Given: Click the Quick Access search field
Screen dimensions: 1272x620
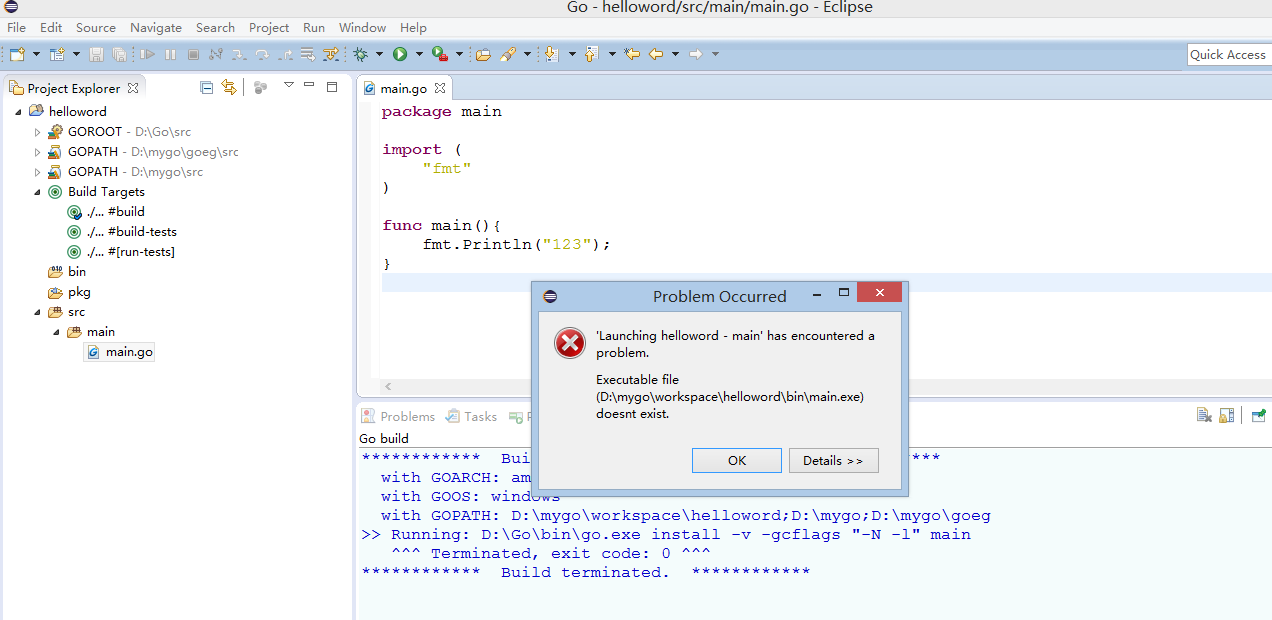Looking at the screenshot, I should click(1228, 55).
